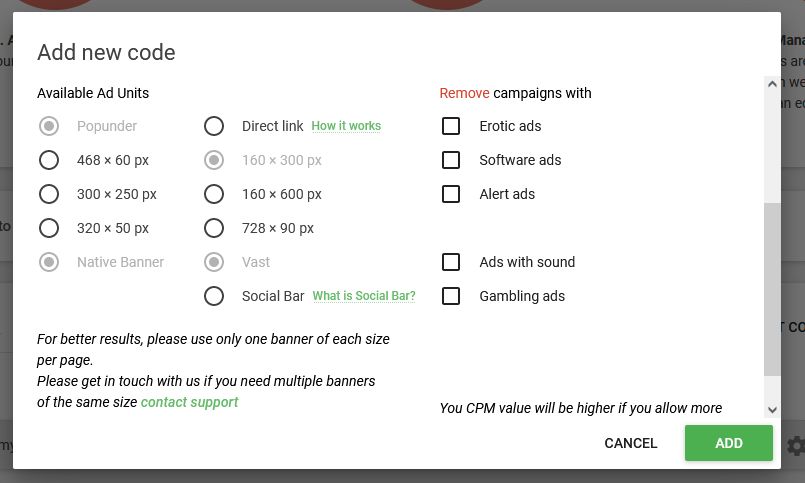This screenshot has width=805, height=483.
Task: Click the scrollbar down arrow
Action: coord(772,409)
